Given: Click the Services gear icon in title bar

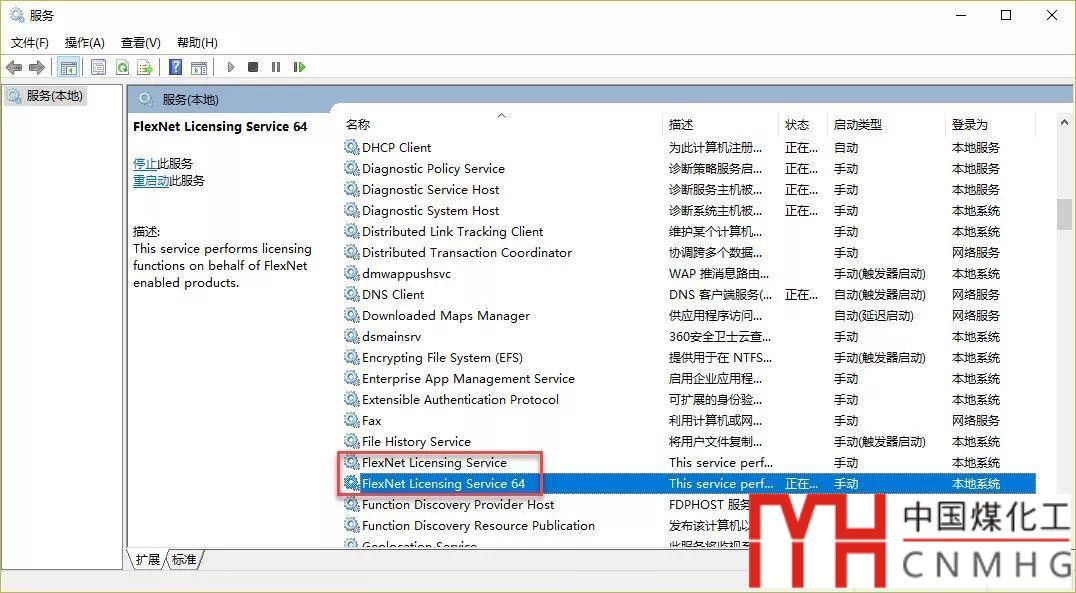Looking at the screenshot, I should pos(17,14).
